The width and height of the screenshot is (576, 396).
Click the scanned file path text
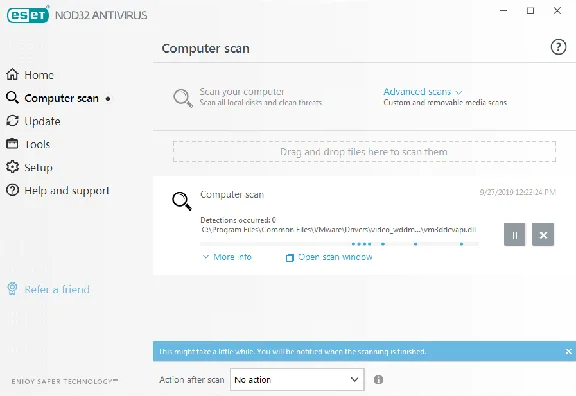point(338,230)
